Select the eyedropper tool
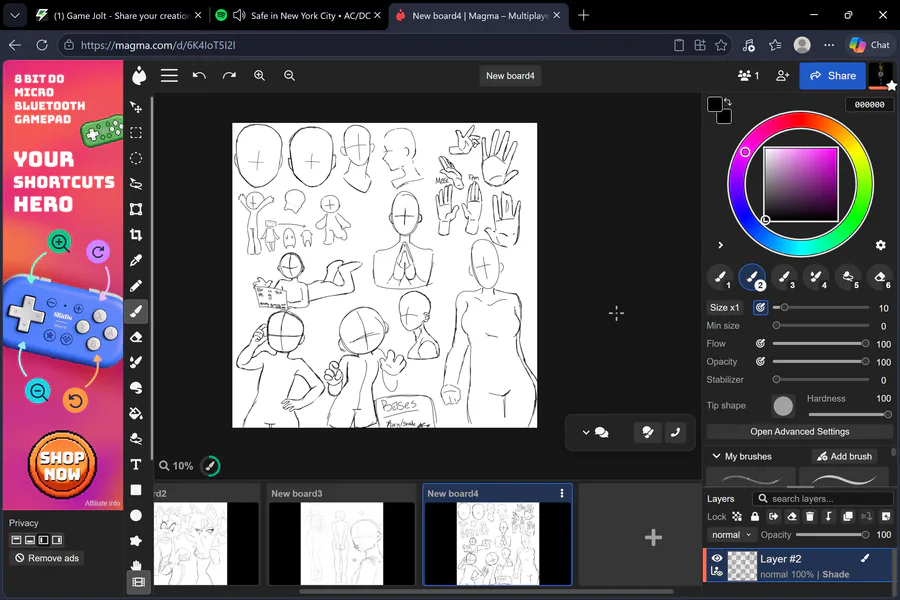 [136, 260]
